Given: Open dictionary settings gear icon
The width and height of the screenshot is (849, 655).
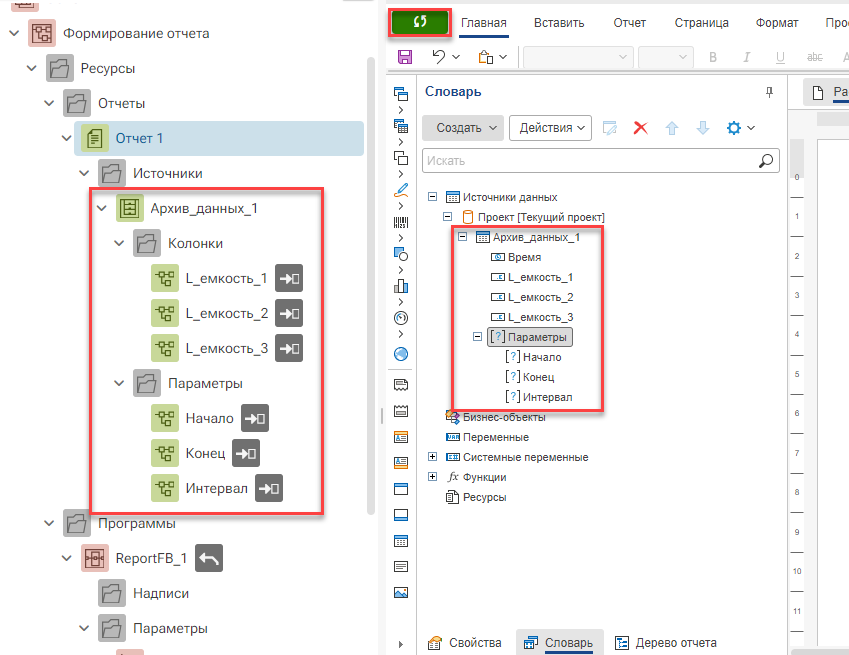Looking at the screenshot, I should pos(734,128).
